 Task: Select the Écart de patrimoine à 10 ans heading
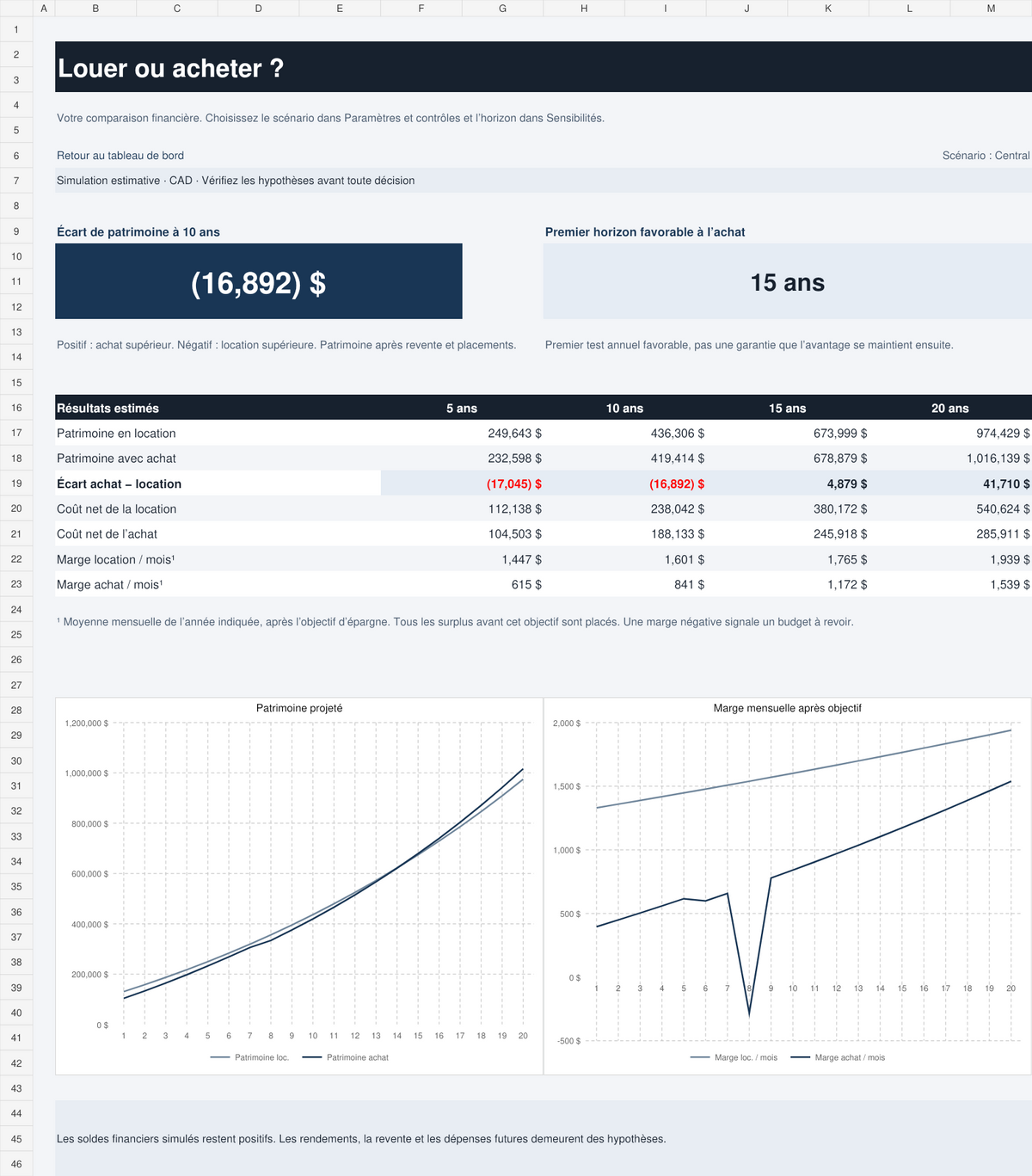pos(138,231)
